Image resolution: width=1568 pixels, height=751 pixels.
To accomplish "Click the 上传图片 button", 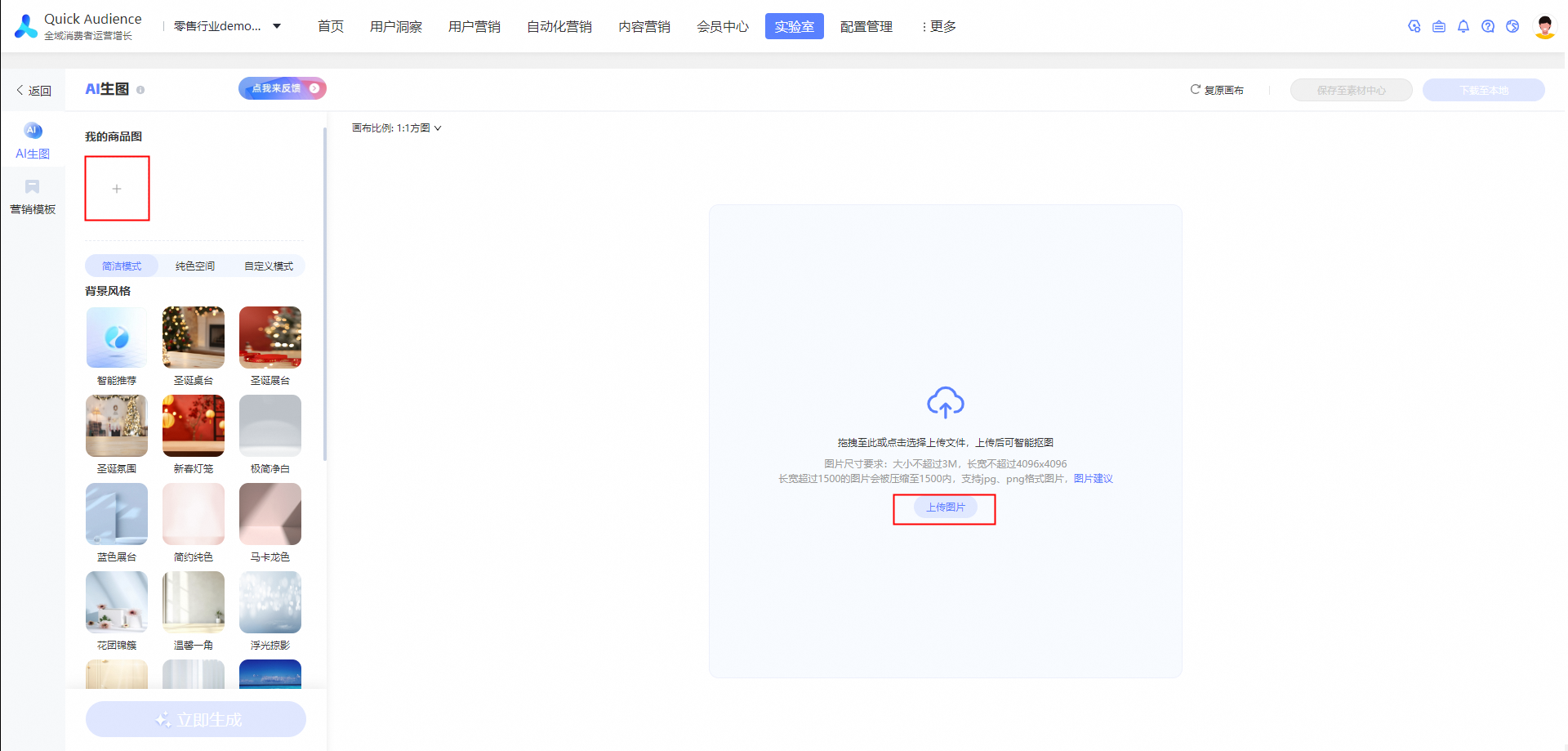I will [x=946, y=507].
